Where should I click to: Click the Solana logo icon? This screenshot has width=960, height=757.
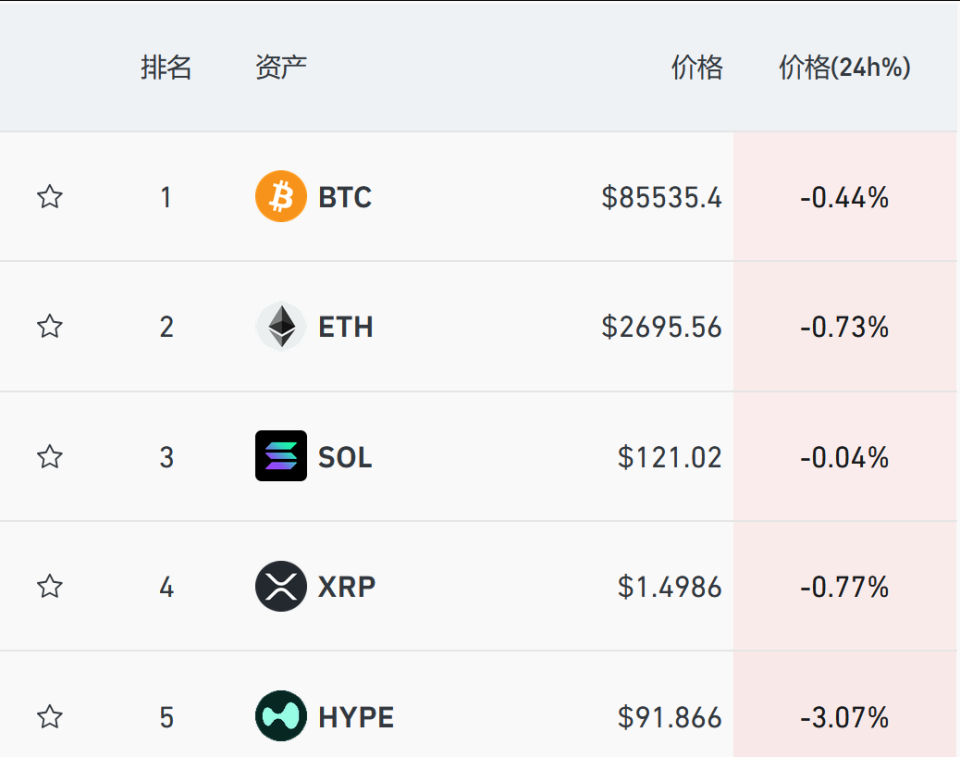(x=281, y=456)
